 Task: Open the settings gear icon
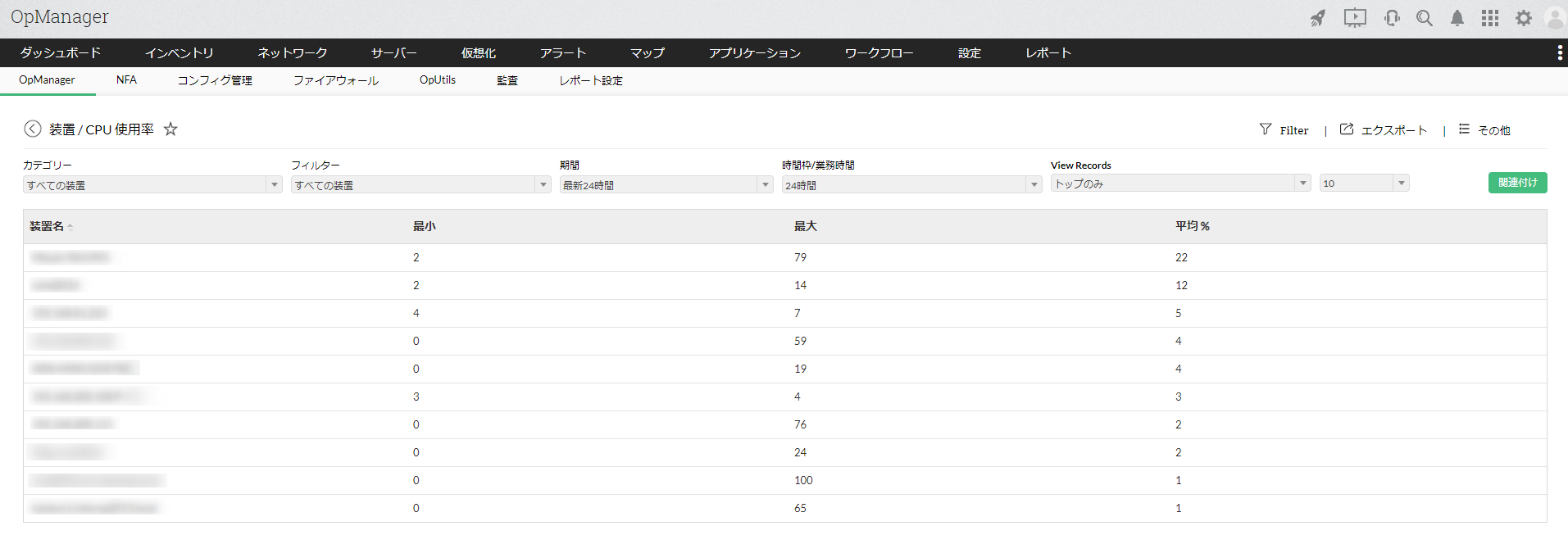point(1524,18)
